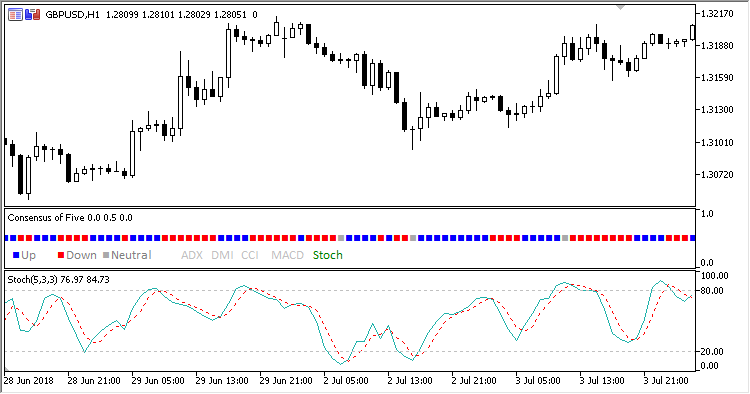Toggle the green Stoch indicator label
The width and height of the screenshot is (750, 394).
point(328,255)
